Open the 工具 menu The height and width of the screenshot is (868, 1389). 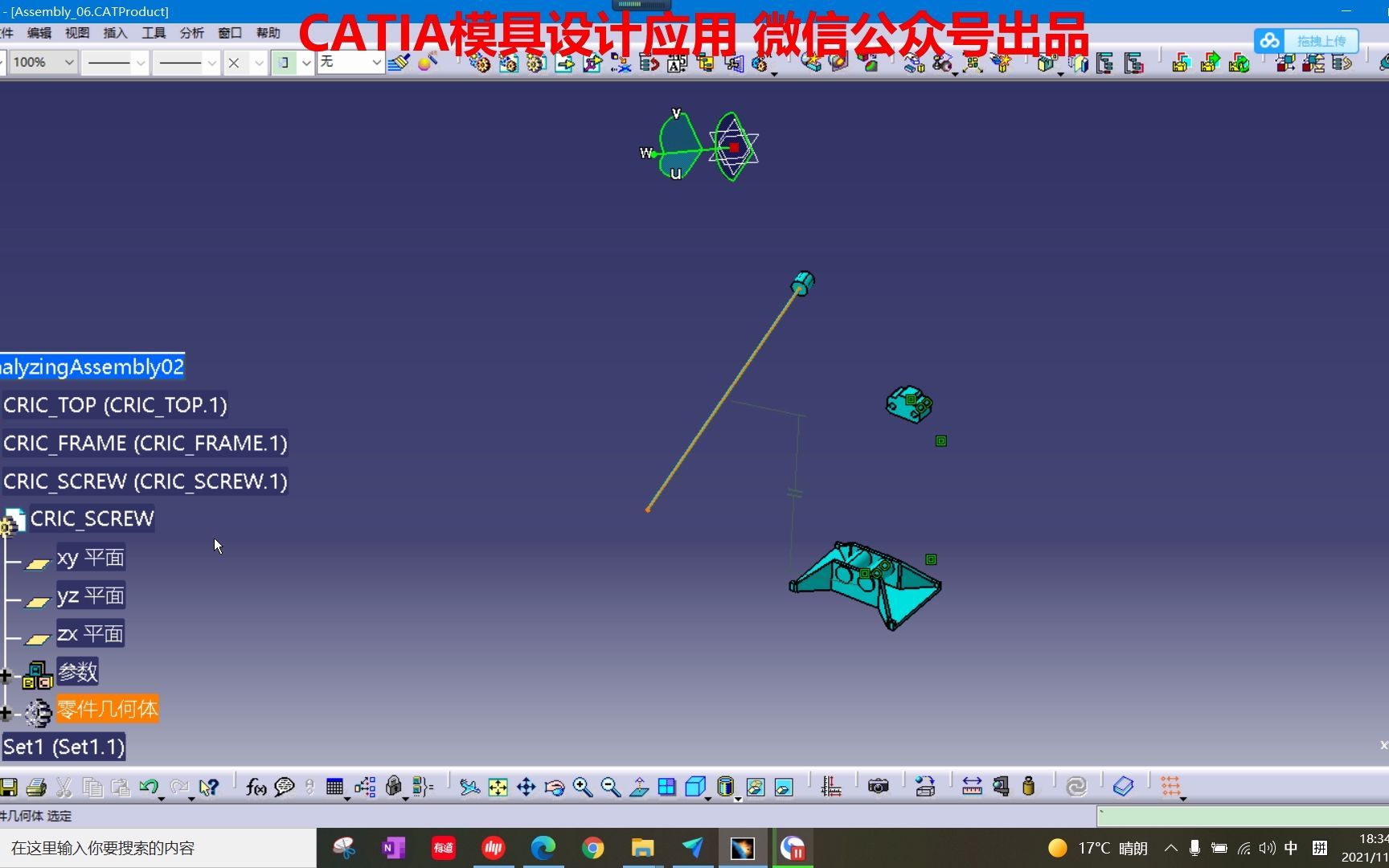pyautogui.click(x=154, y=33)
